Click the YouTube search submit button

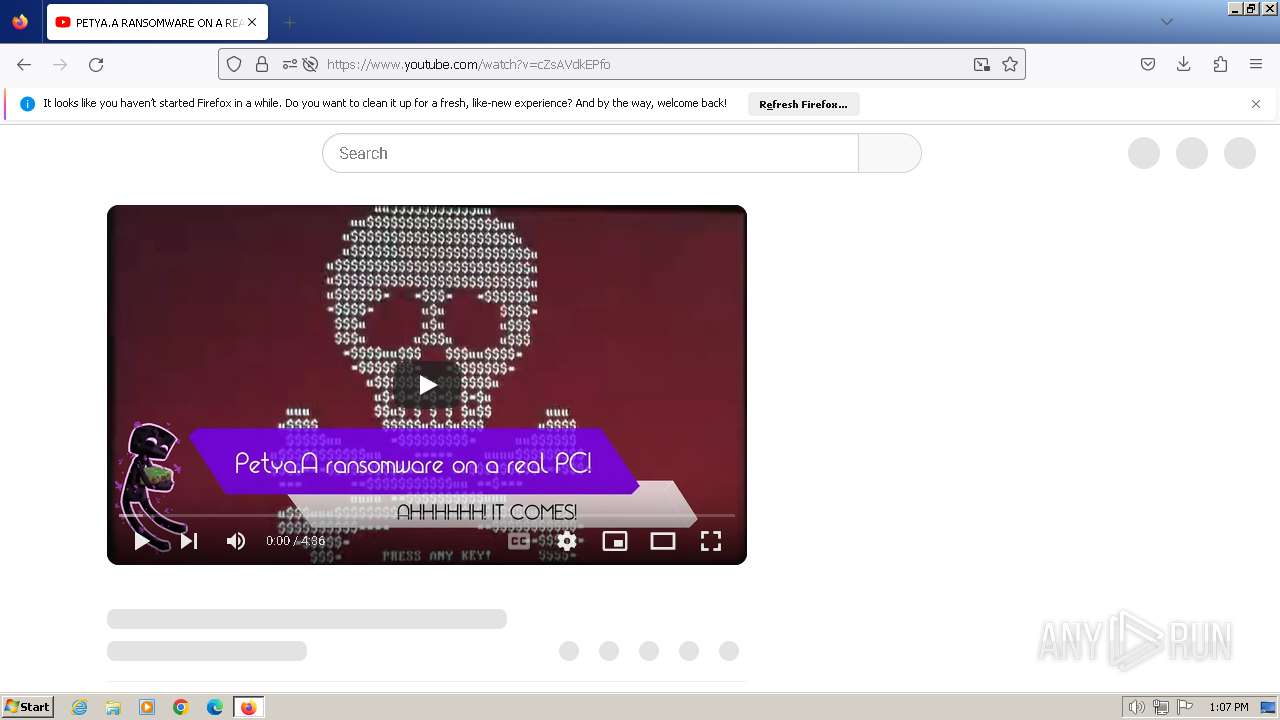coord(890,153)
